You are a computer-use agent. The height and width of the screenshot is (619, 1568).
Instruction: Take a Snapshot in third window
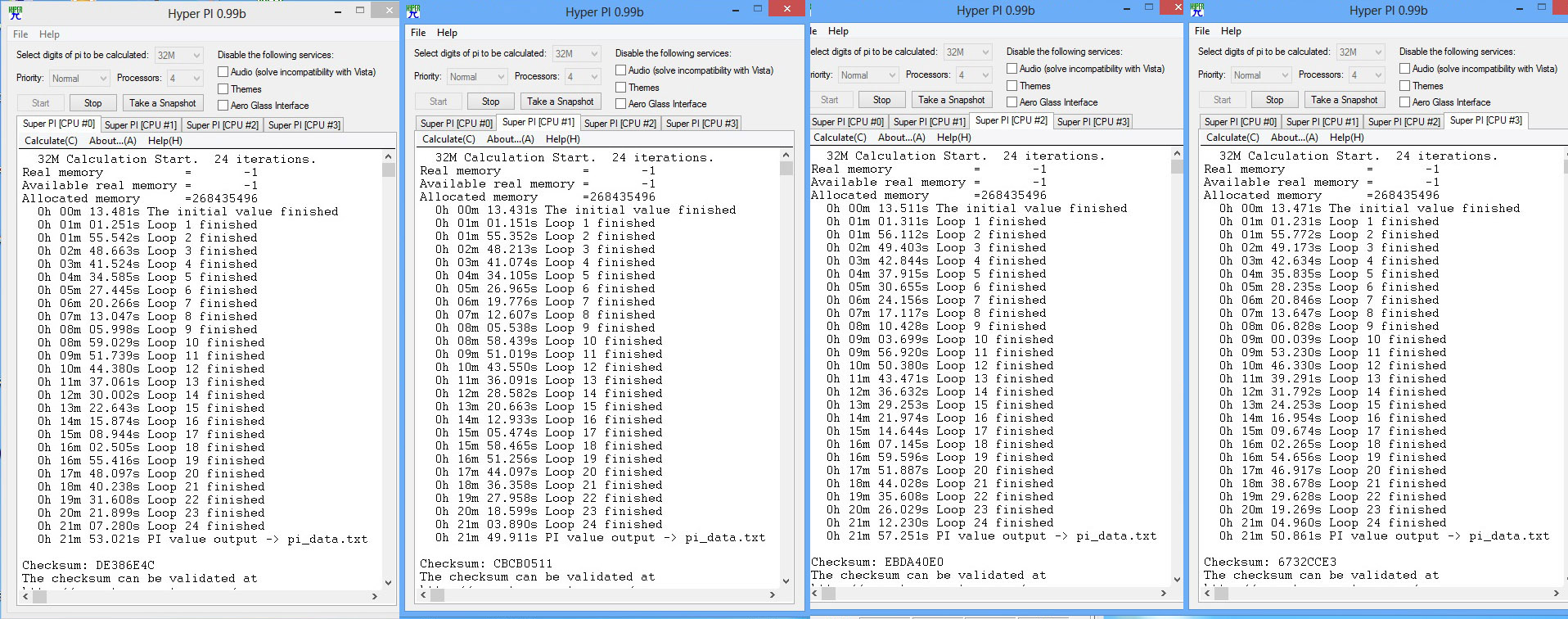(x=951, y=100)
